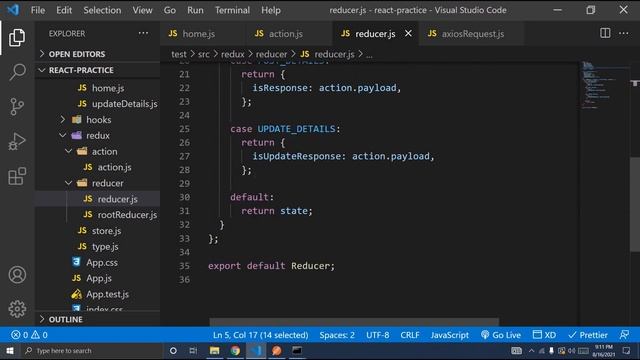640x360 pixels.
Task: Open App.js in the explorer
Action: (99, 278)
